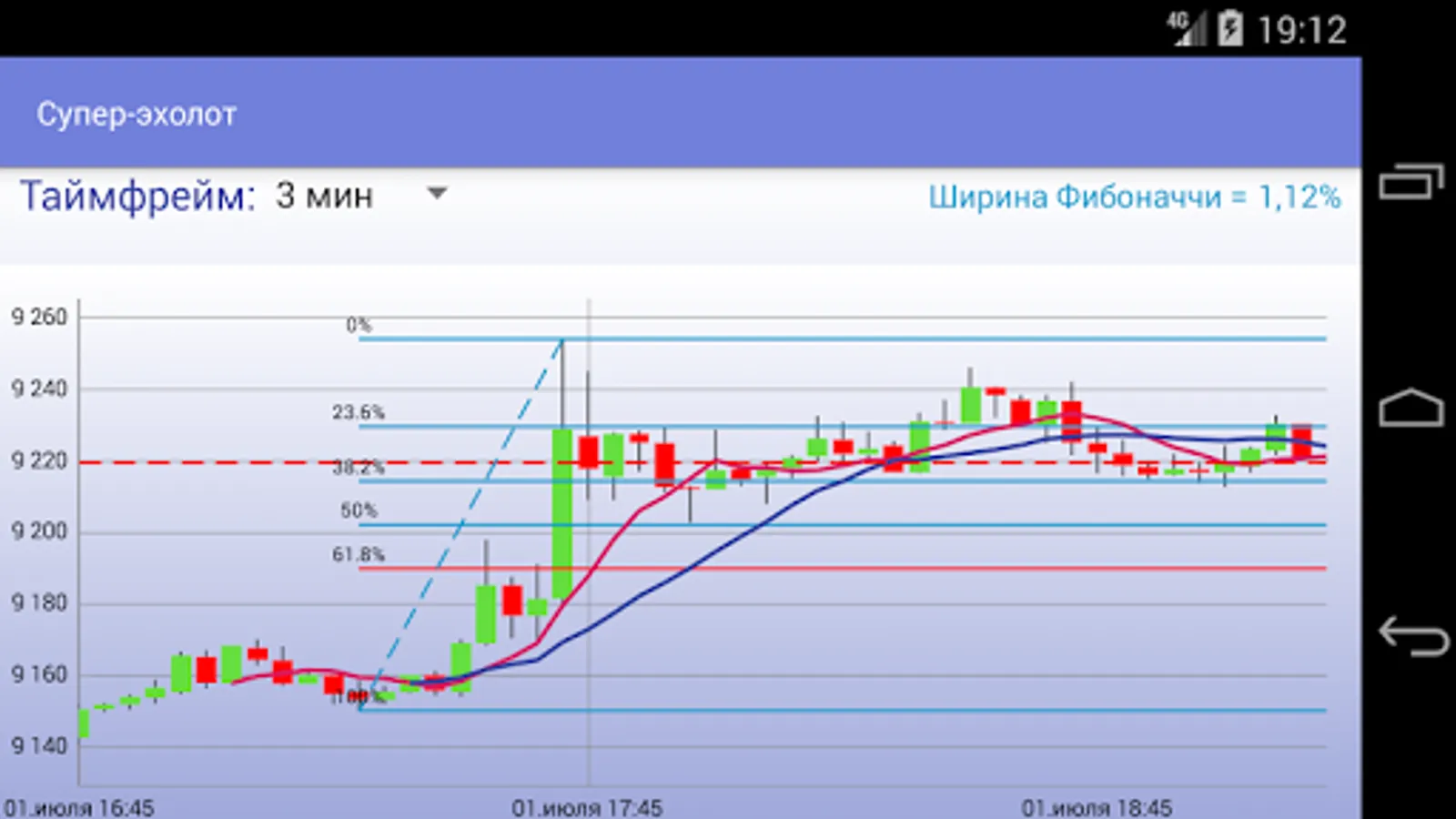Click the 9 260 price axis label
The width and height of the screenshot is (1456, 819).
click(x=39, y=317)
